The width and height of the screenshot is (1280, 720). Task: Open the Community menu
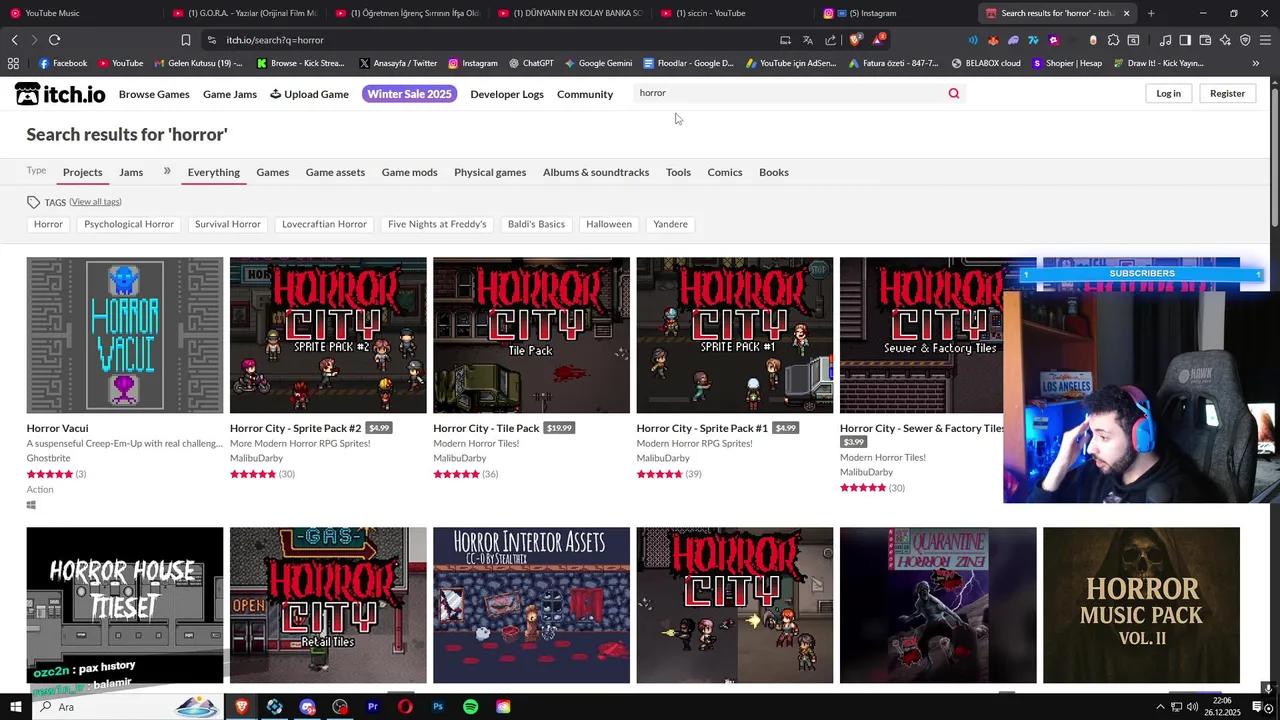585,94
